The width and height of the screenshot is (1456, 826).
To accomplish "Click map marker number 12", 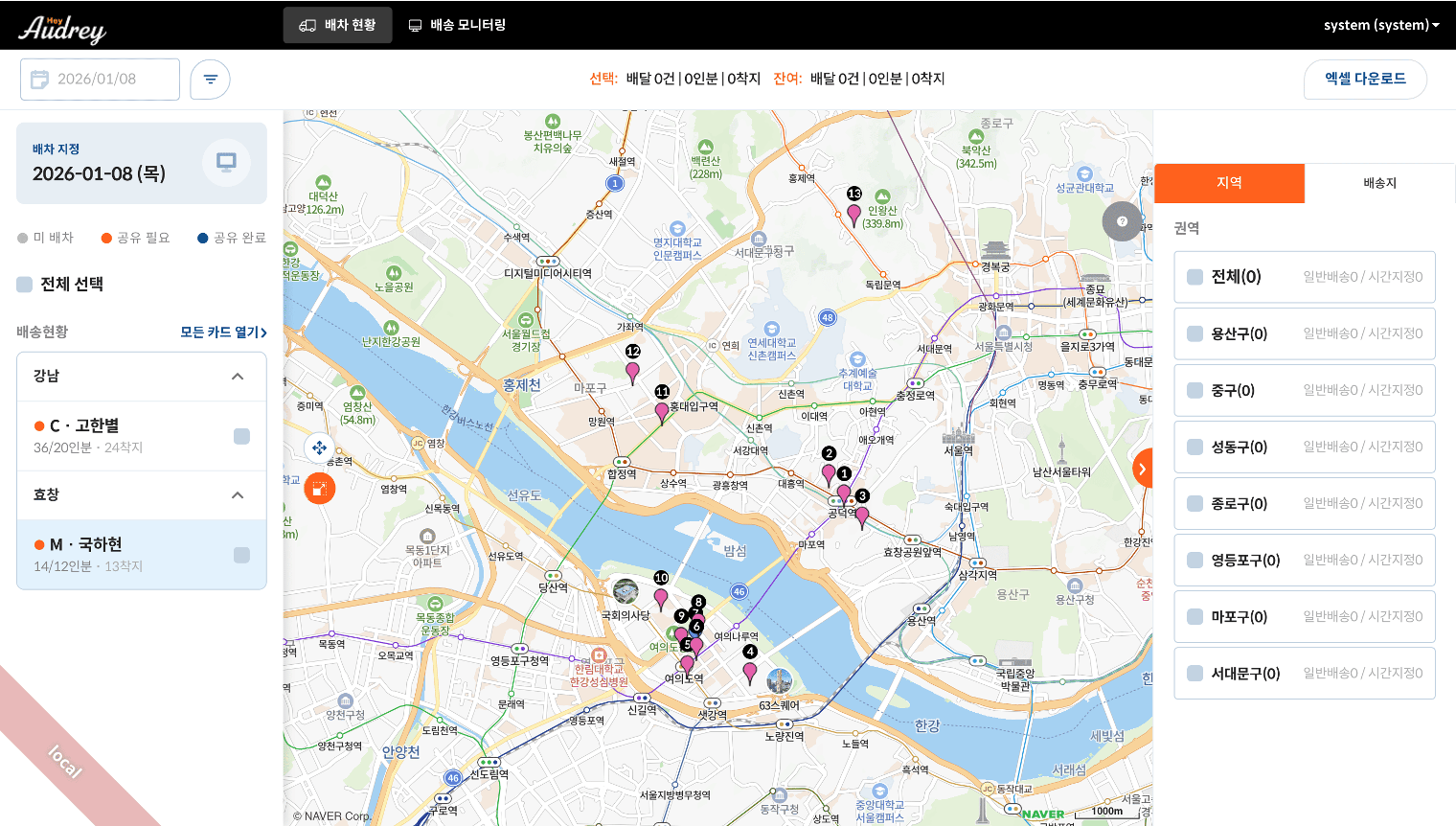I will coord(632,371).
